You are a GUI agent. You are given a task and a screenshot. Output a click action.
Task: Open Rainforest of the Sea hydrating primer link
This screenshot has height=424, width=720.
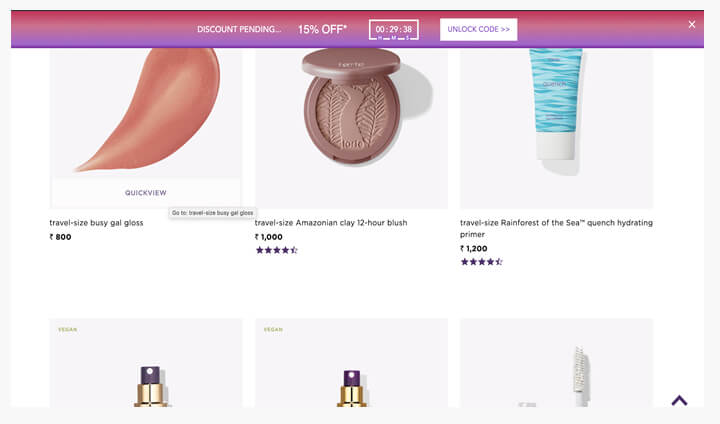pos(556,223)
